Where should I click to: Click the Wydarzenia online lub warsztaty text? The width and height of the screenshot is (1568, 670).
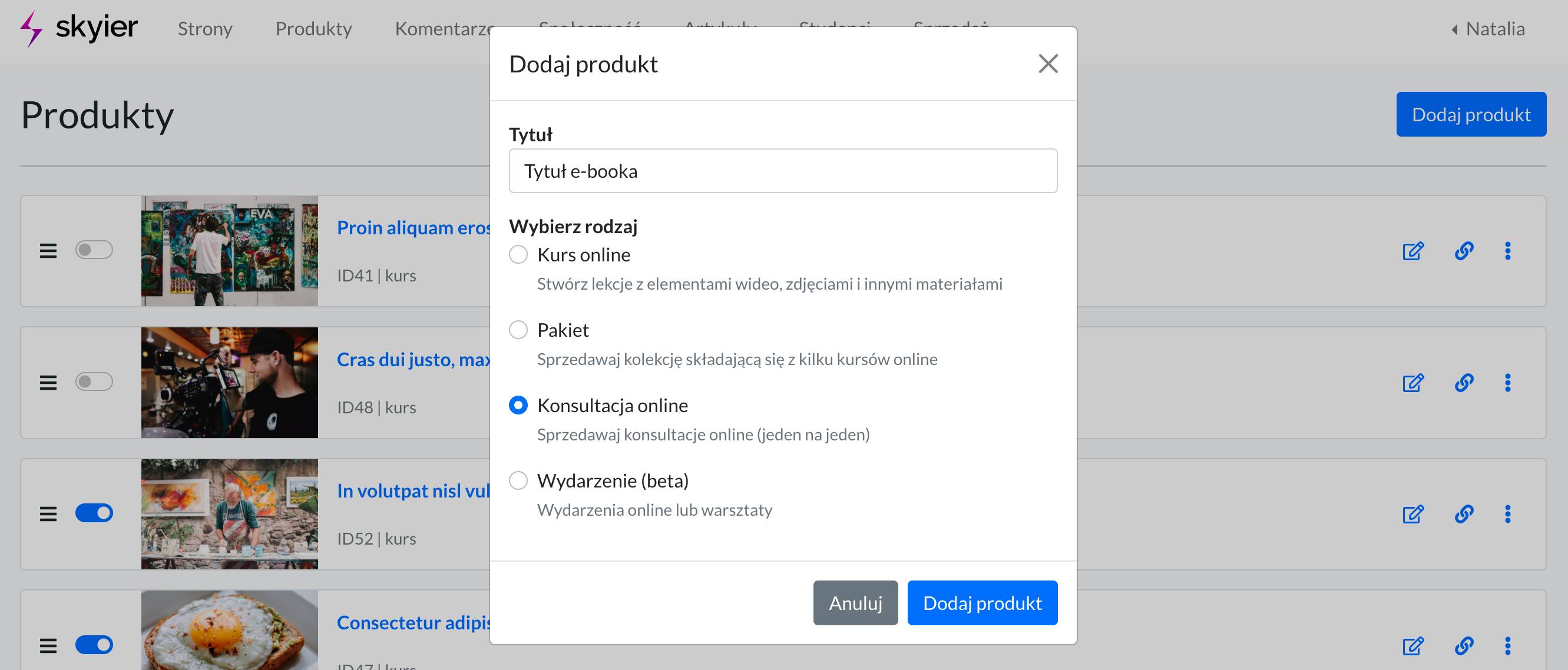pyautogui.click(x=654, y=510)
